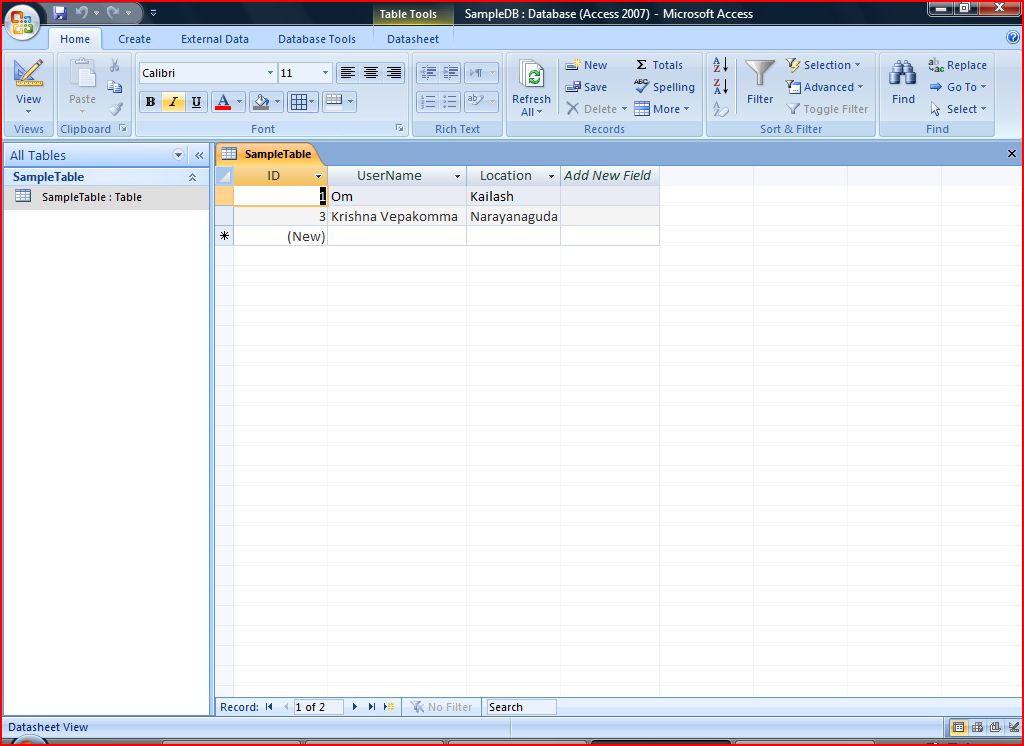This screenshot has height=746, width=1024.
Task: Go to the first record navigation button
Action: pyautogui.click(x=269, y=707)
